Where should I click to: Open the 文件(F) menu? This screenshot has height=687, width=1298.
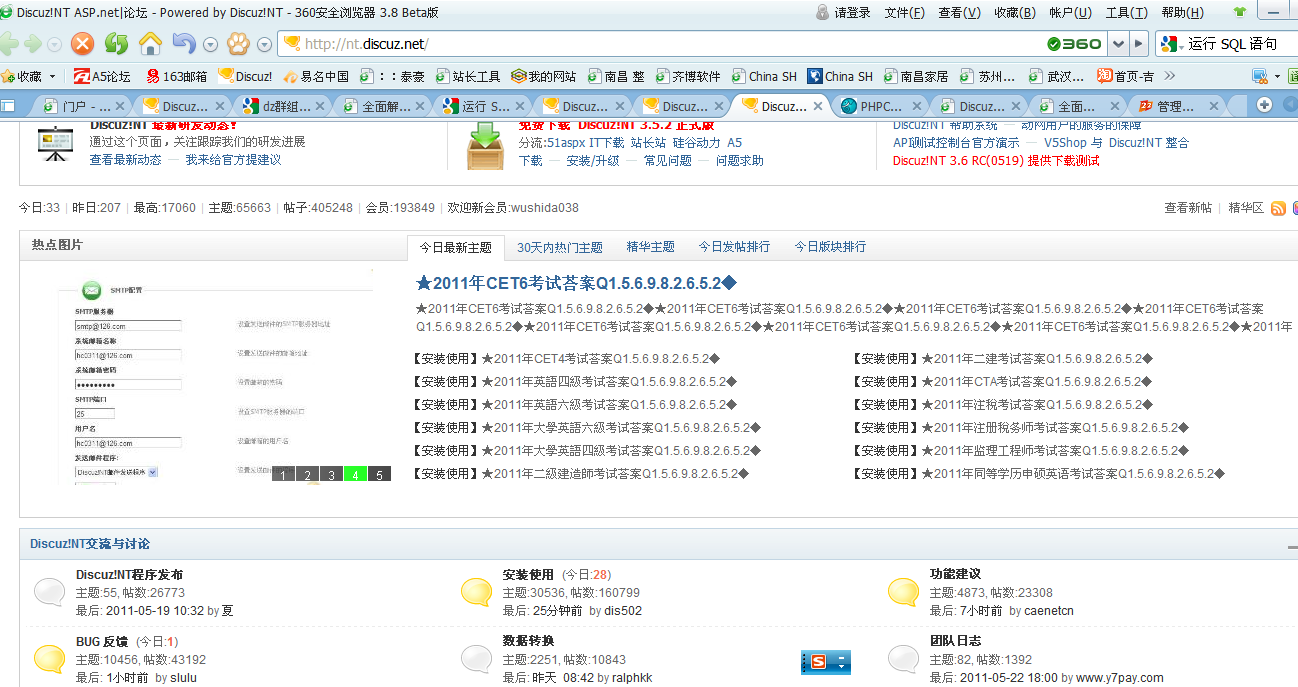pos(904,12)
